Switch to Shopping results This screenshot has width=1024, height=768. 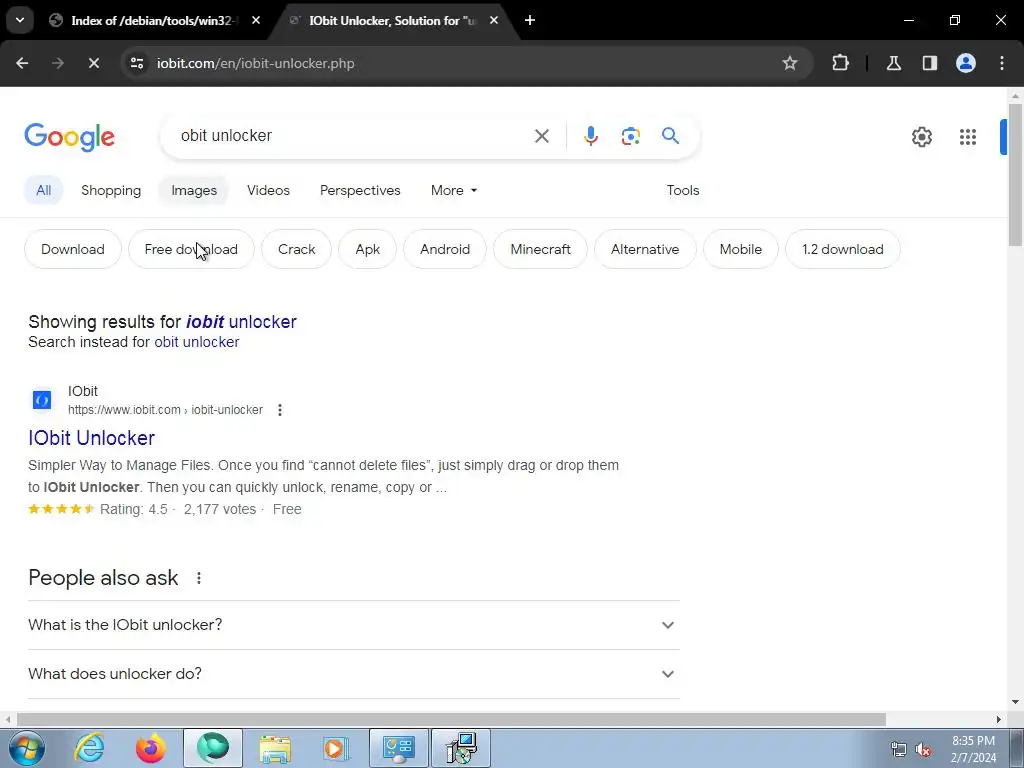click(111, 190)
